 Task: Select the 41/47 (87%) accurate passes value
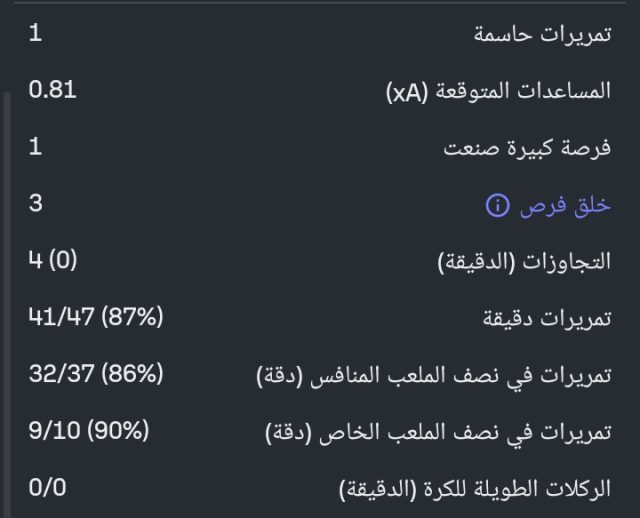[x=95, y=318]
